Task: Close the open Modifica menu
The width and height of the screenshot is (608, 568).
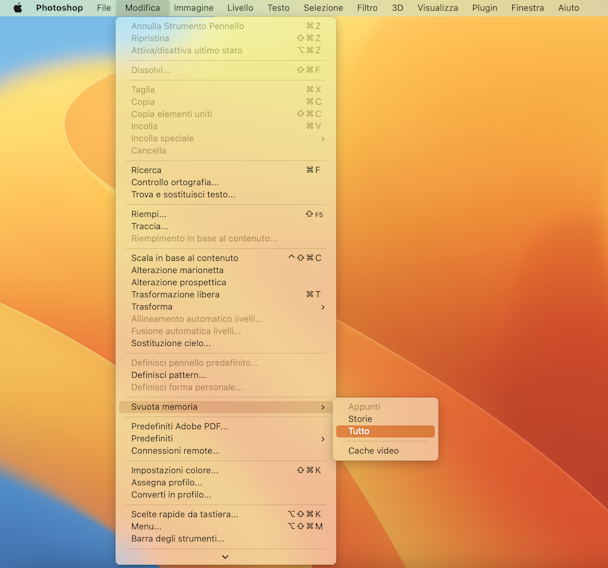Action: [142, 8]
